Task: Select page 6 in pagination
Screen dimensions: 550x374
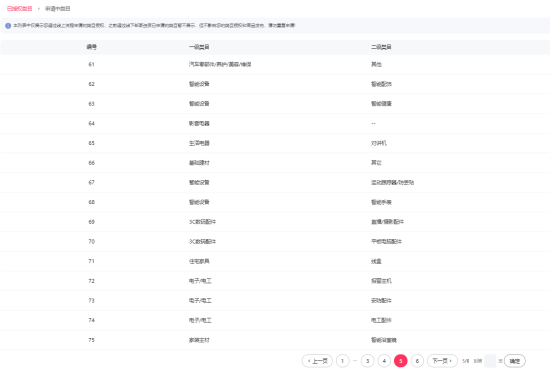Action: pyautogui.click(x=417, y=361)
